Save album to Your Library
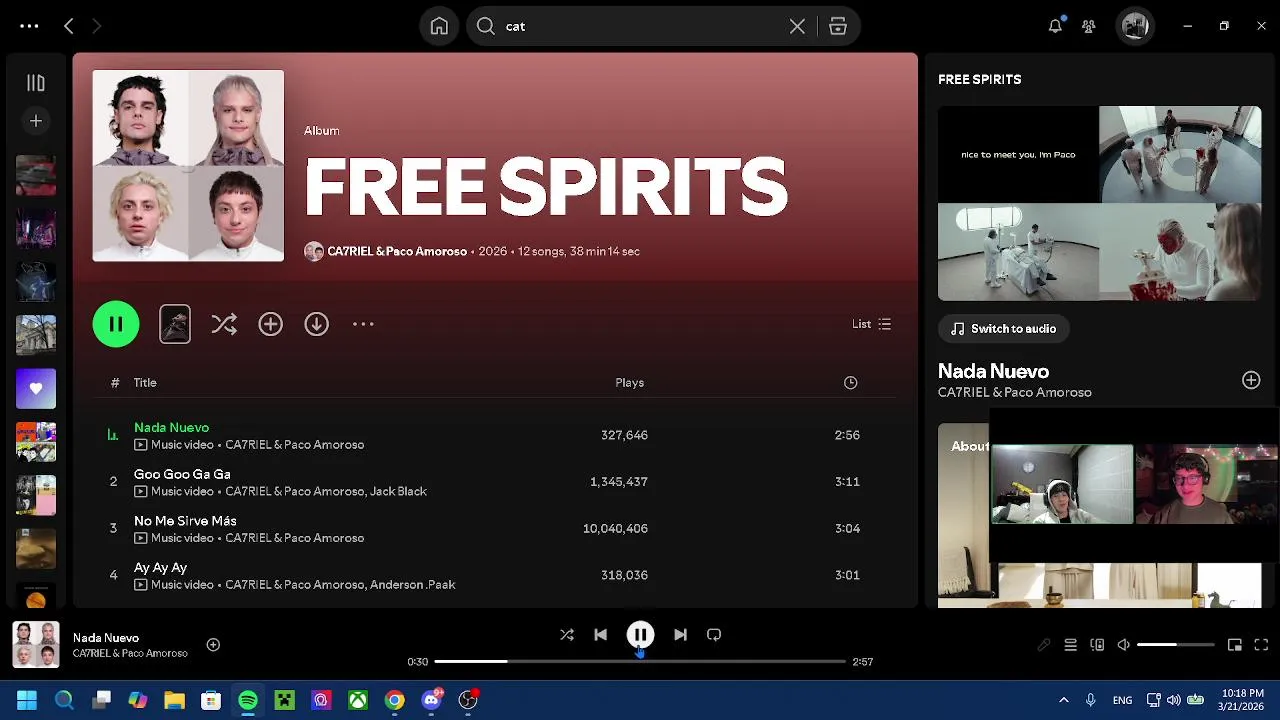Viewport: 1280px width, 720px height. 270,324
